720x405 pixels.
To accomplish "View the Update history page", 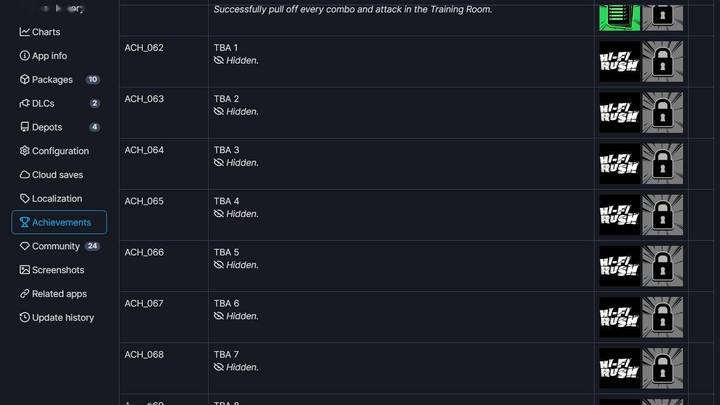I will pyautogui.click(x=59, y=318).
